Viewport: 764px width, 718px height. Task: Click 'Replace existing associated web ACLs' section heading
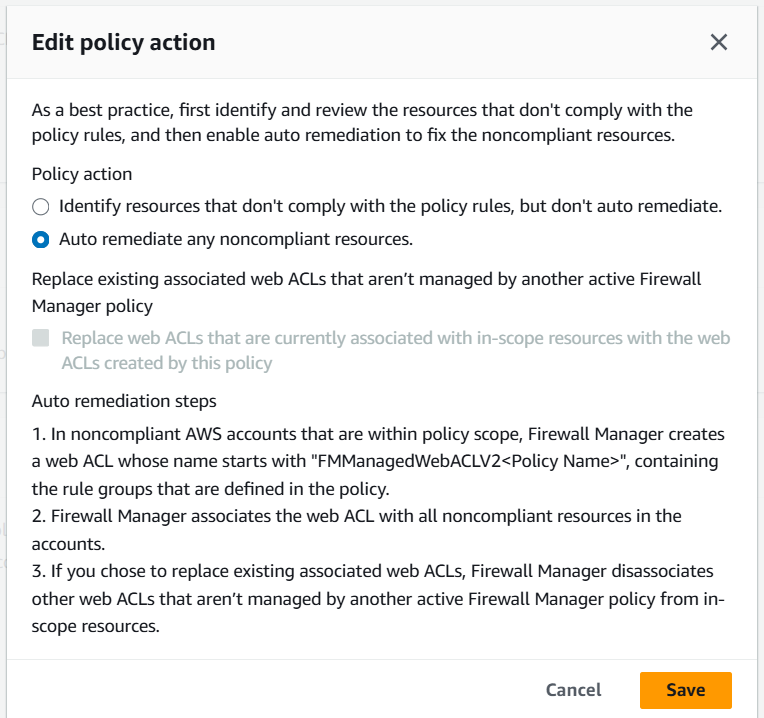(x=366, y=291)
